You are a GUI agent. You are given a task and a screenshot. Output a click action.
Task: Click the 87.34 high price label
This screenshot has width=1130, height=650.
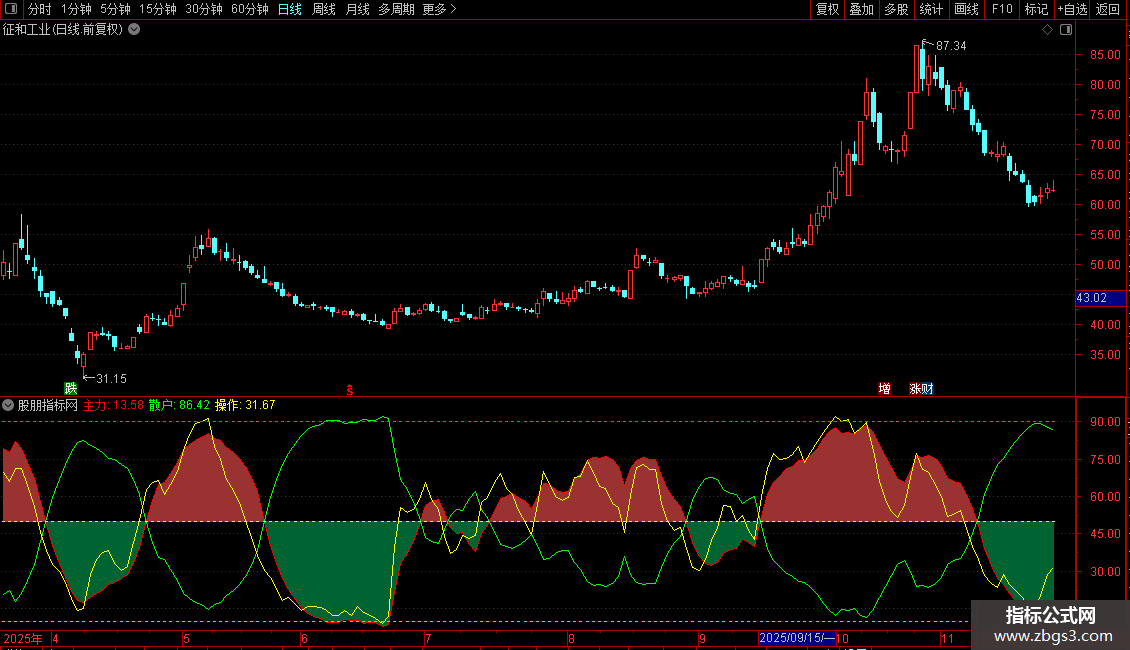pyautogui.click(x=951, y=45)
